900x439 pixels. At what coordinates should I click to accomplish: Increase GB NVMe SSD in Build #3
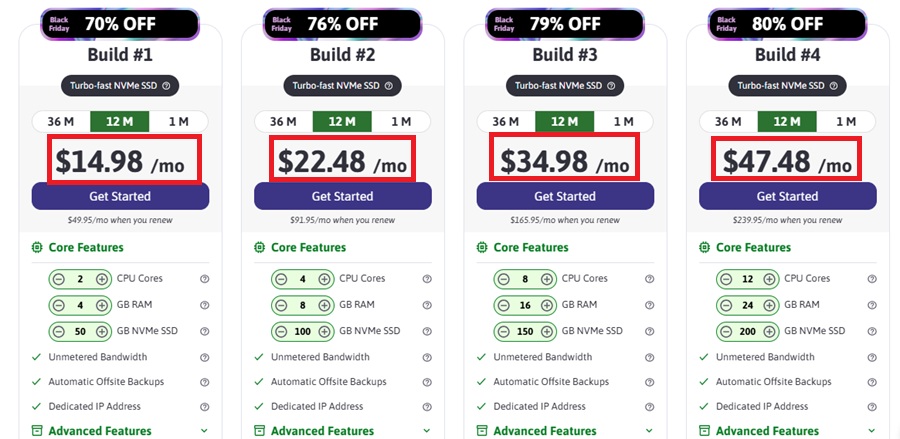(546, 331)
